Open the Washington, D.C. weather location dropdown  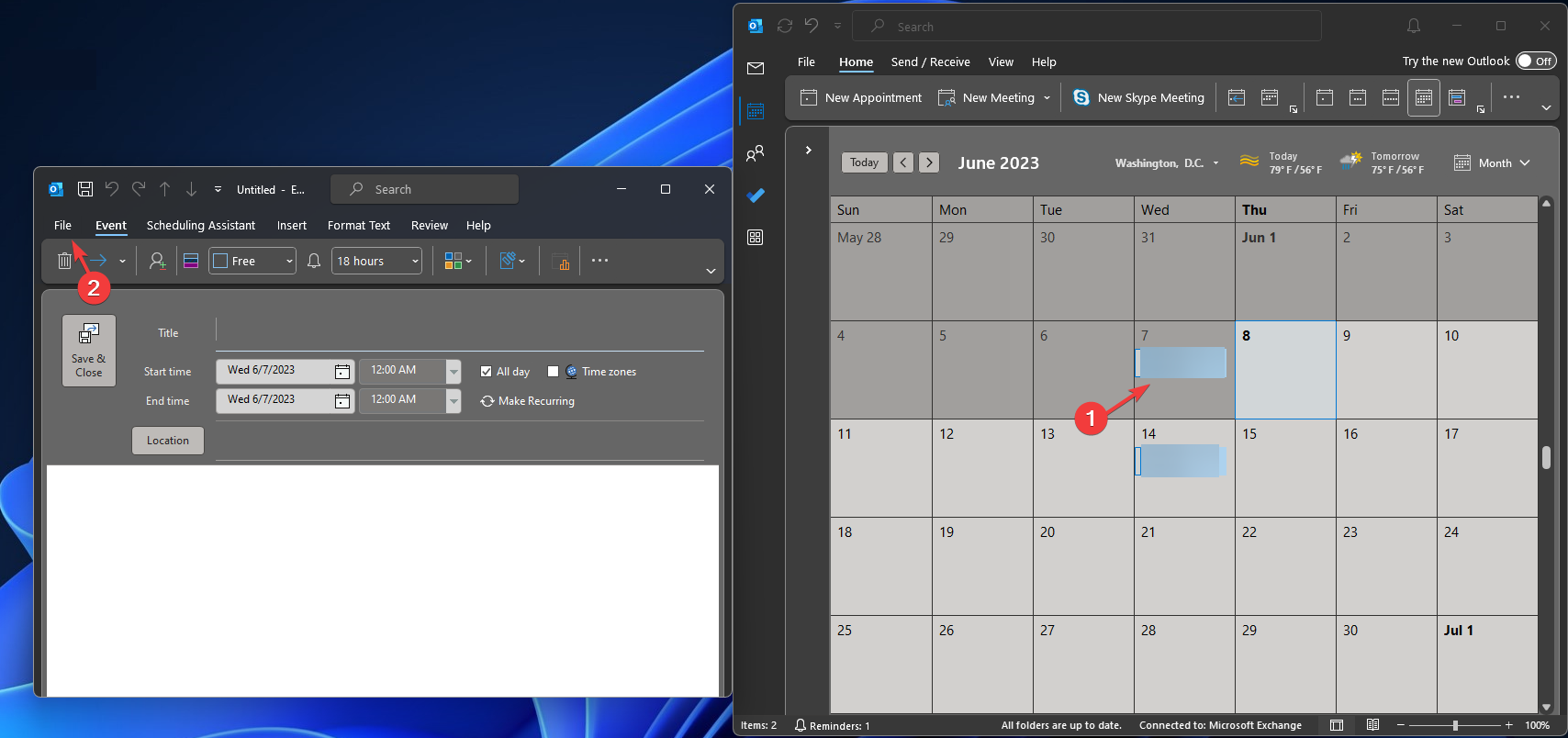point(1216,163)
